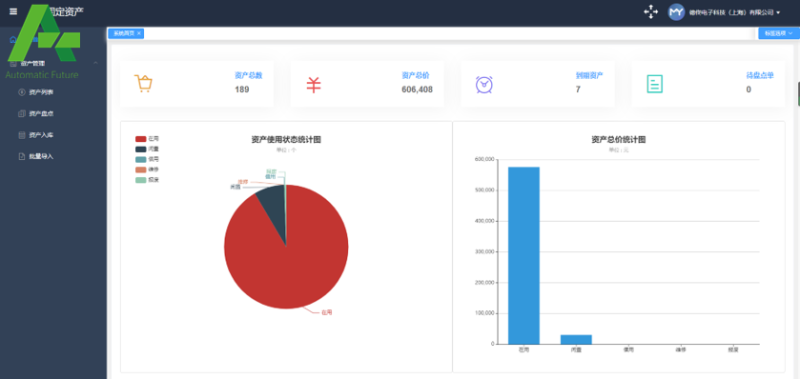The height and width of the screenshot is (379, 800).
Task: Click the orange shopping cart icon
Action: tap(143, 83)
